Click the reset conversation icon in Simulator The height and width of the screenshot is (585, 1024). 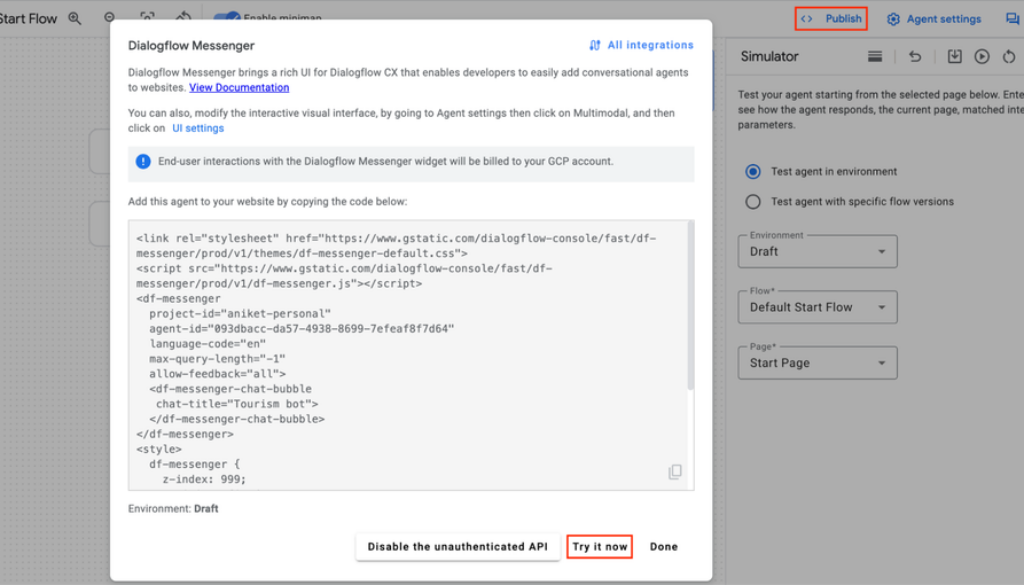point(1008,57)
